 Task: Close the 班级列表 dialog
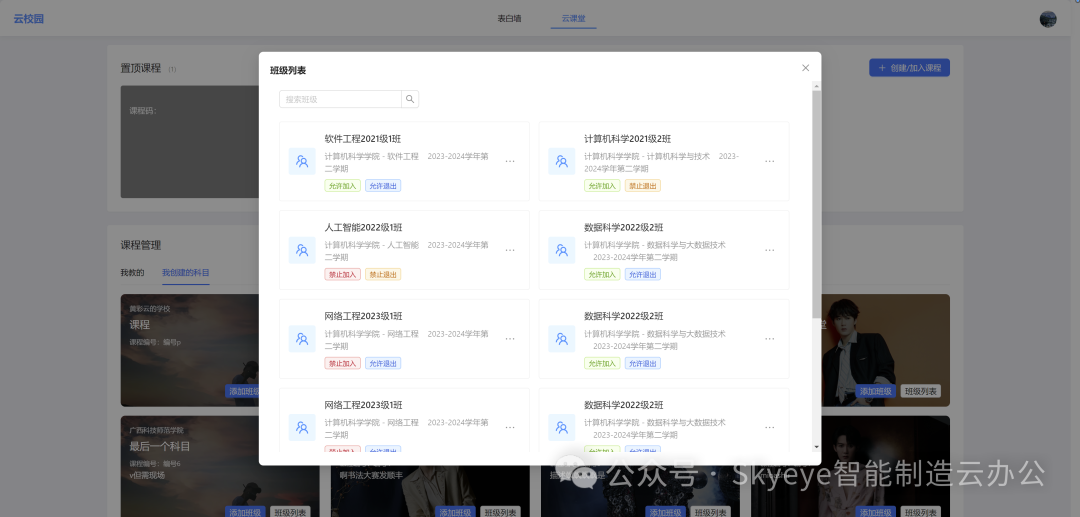point(805,67)
